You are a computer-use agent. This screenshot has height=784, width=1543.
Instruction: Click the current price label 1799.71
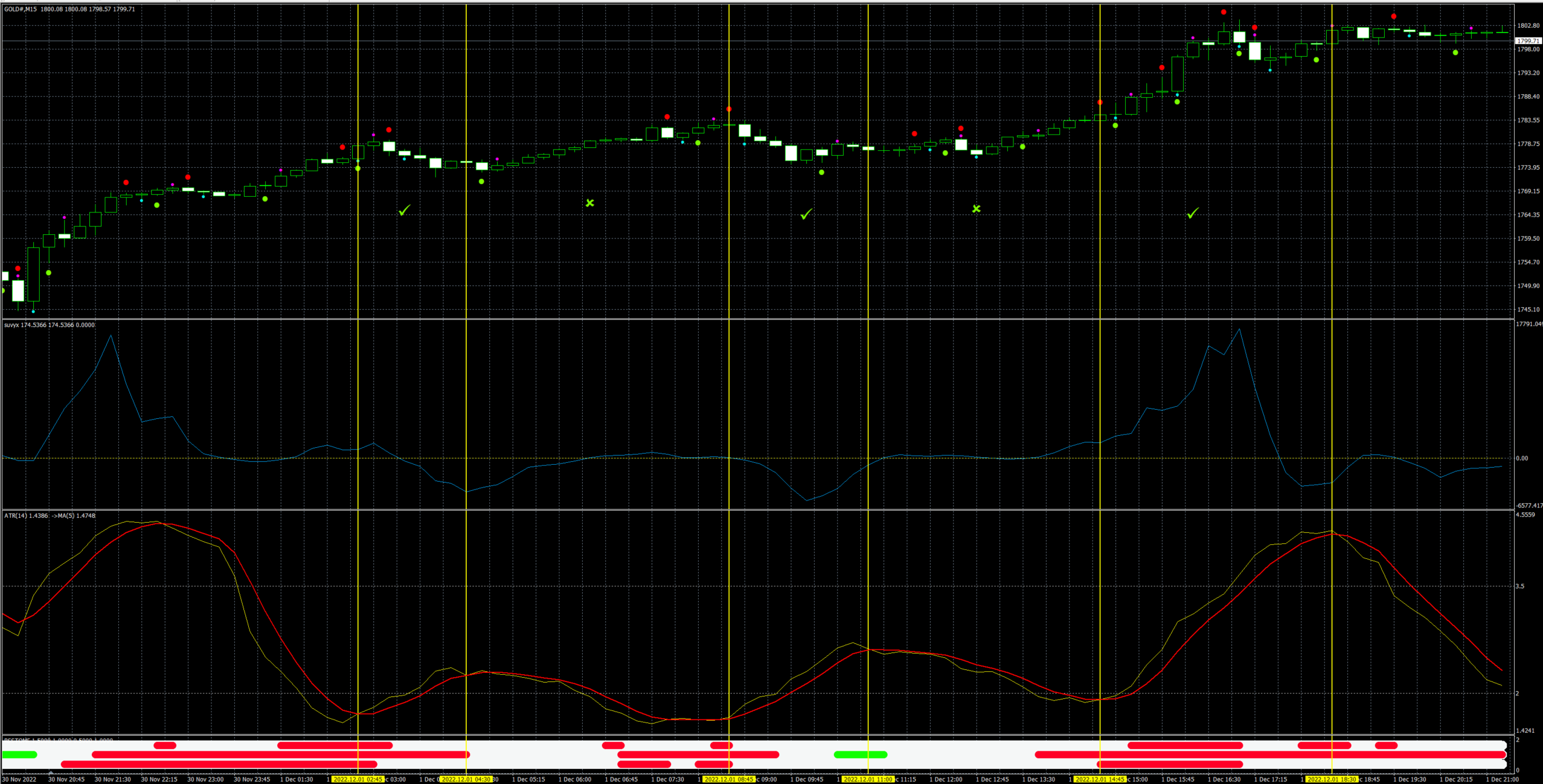coord(1529,41)
